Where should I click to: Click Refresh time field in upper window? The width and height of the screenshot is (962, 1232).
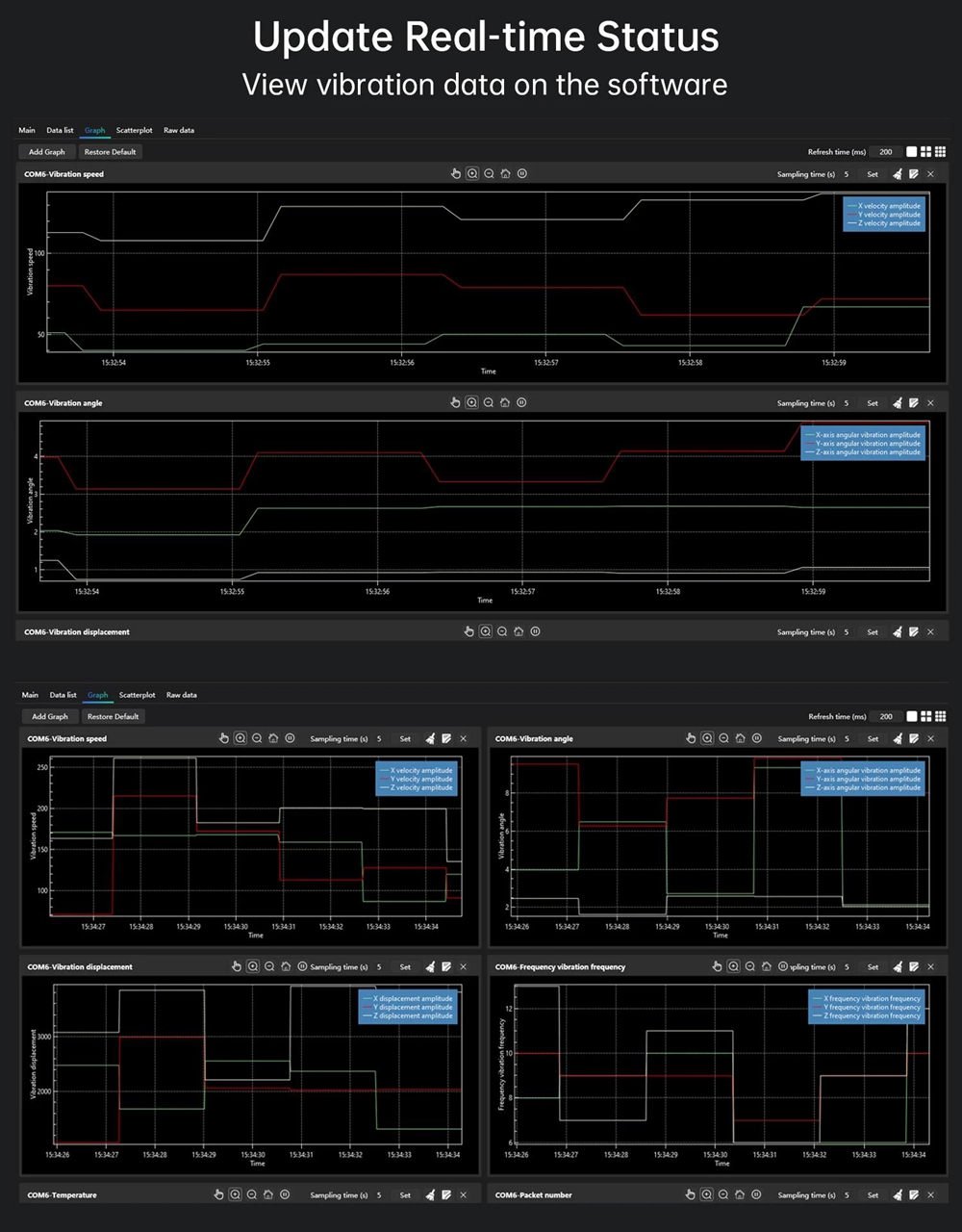coord(885,152)
